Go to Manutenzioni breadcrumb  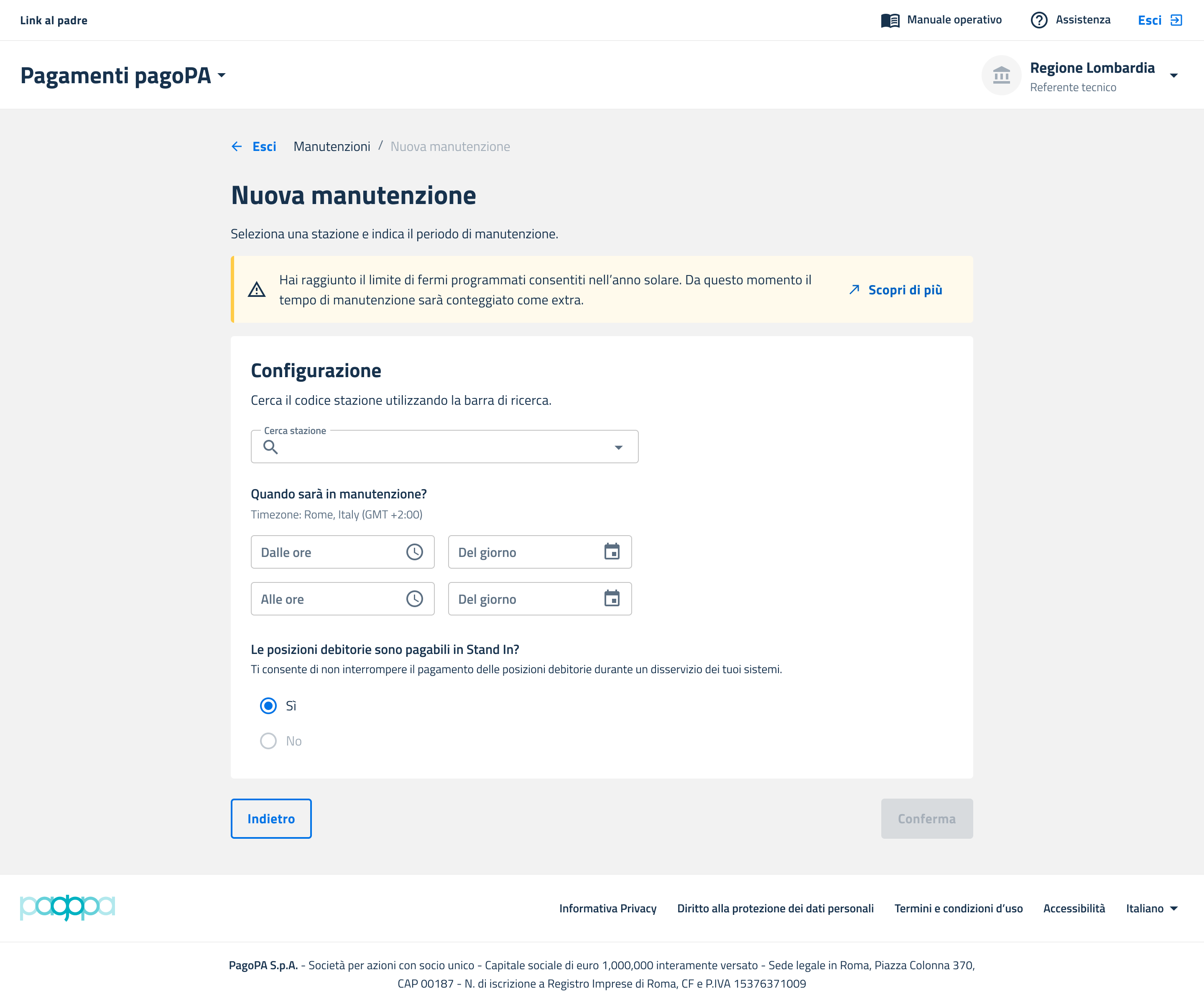pos(332,147)
